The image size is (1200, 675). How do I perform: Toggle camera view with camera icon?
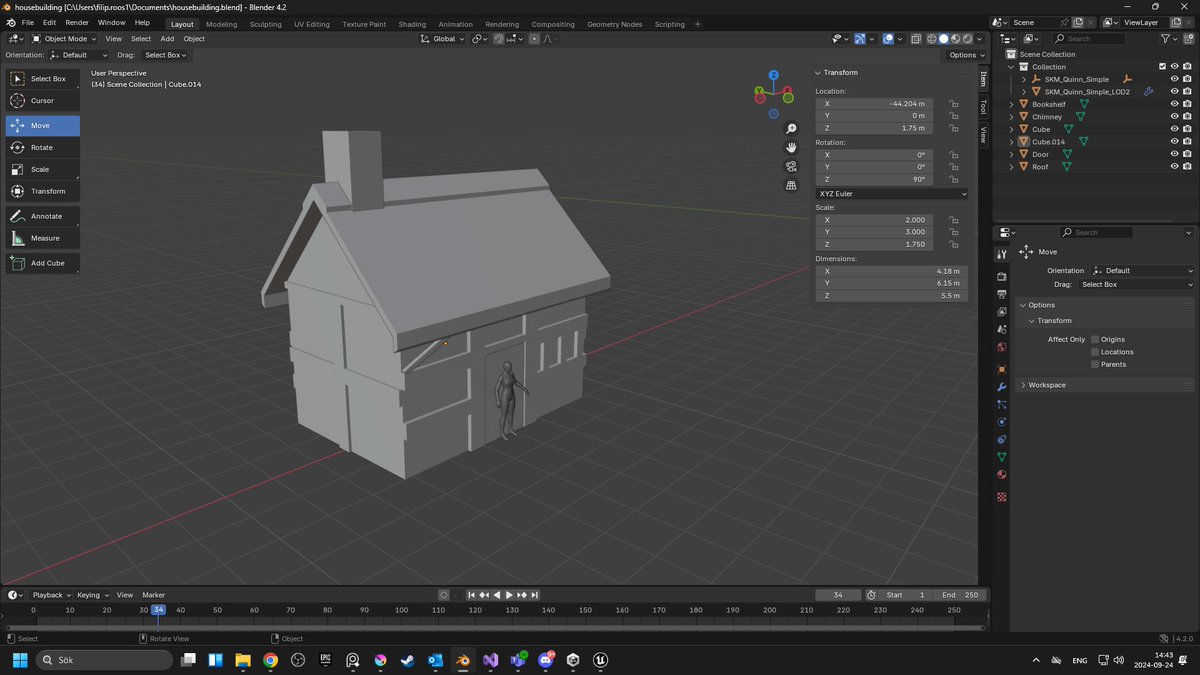click(791, 166)
